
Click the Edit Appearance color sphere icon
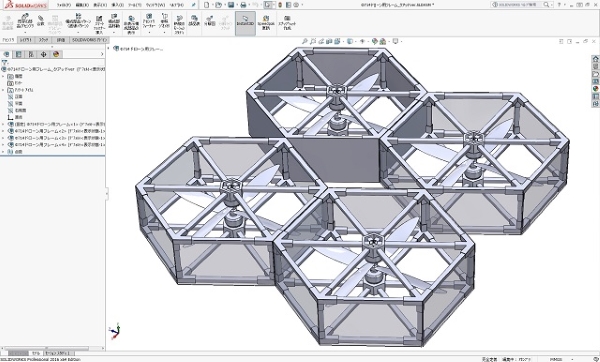[375, 41]
